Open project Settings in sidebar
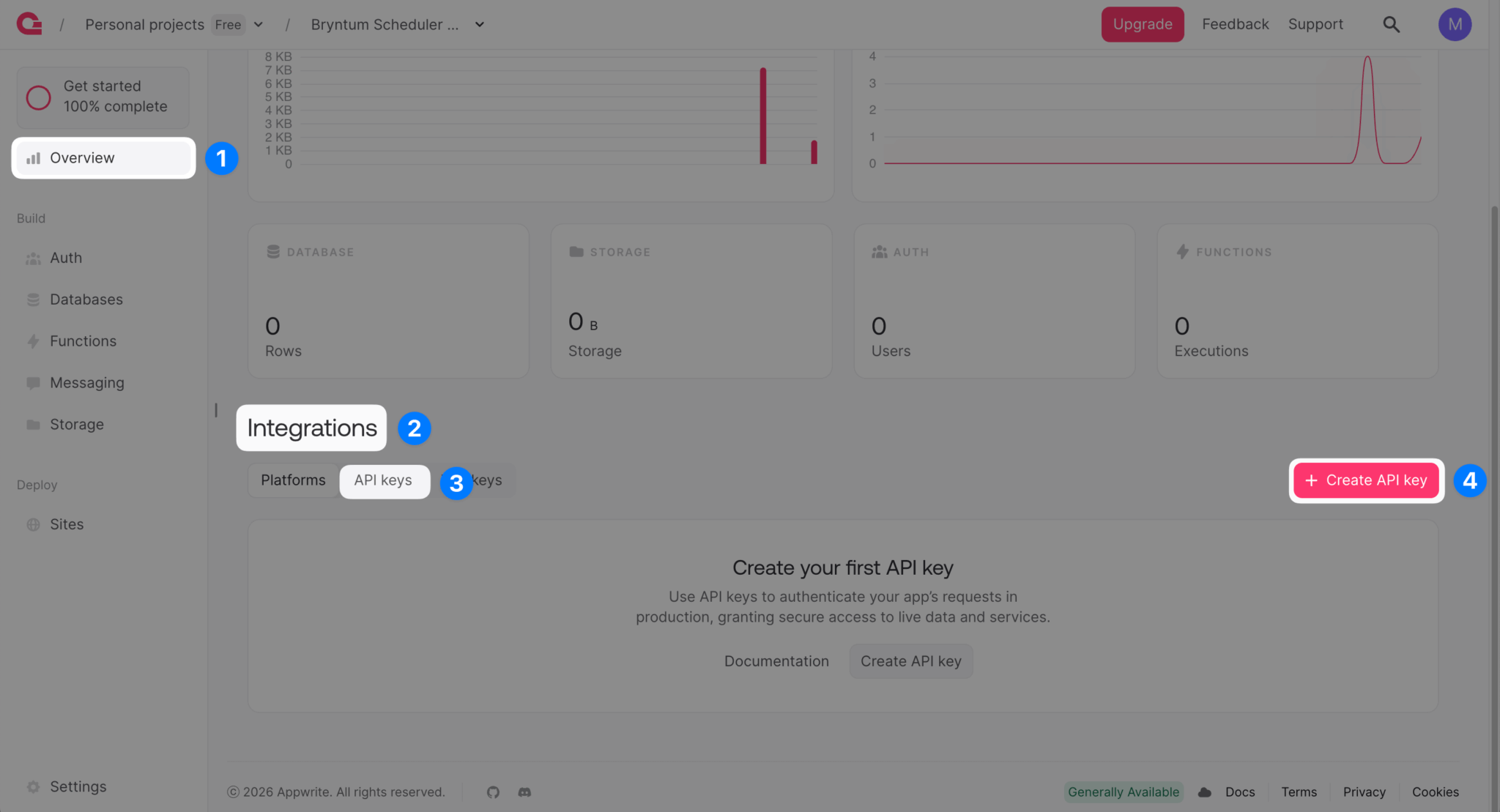Image resolution: width=1500 pixels, height=812 pixels. (78, 786)
